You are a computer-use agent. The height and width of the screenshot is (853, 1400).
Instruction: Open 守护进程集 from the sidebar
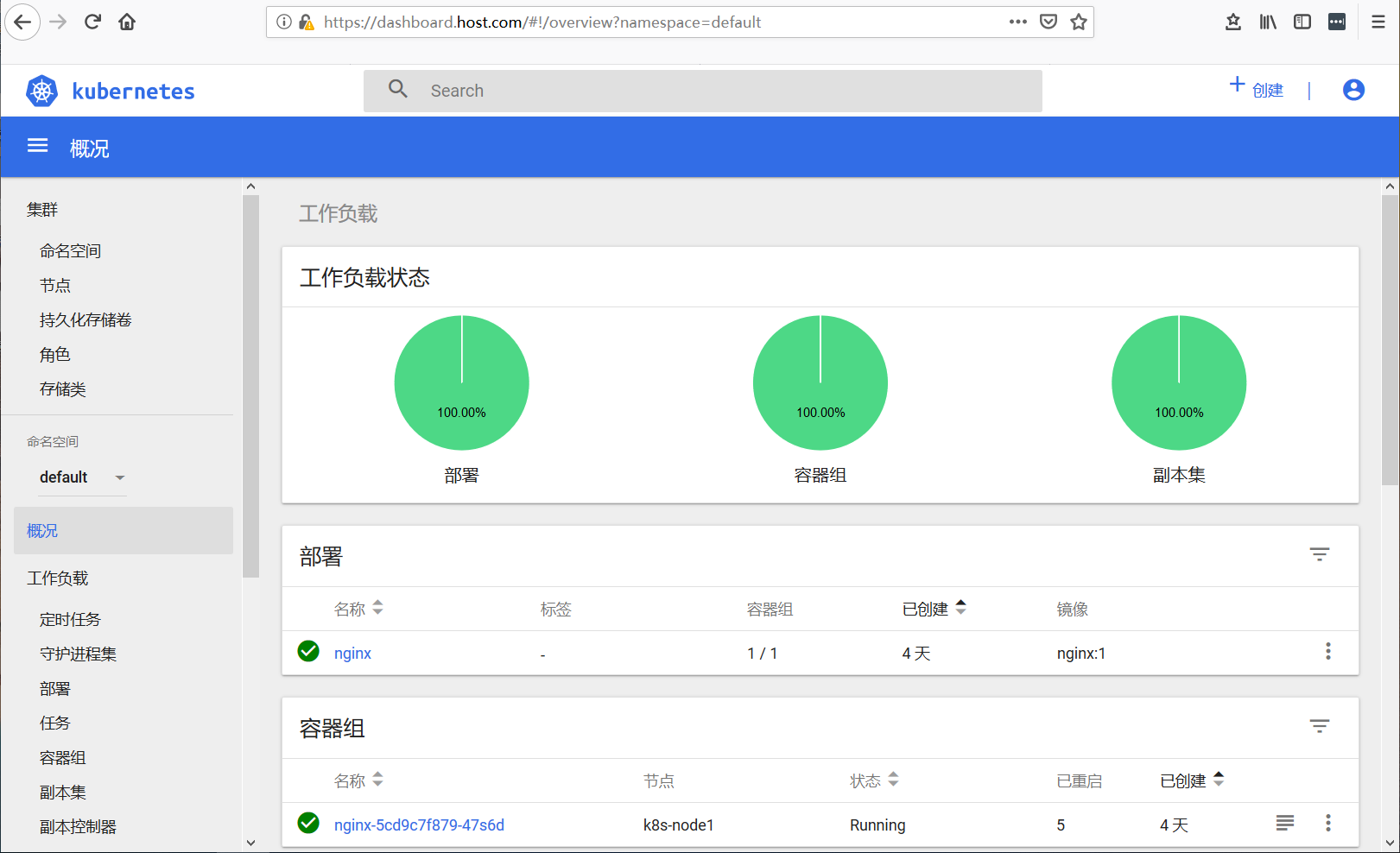click(x=77, y=654)
